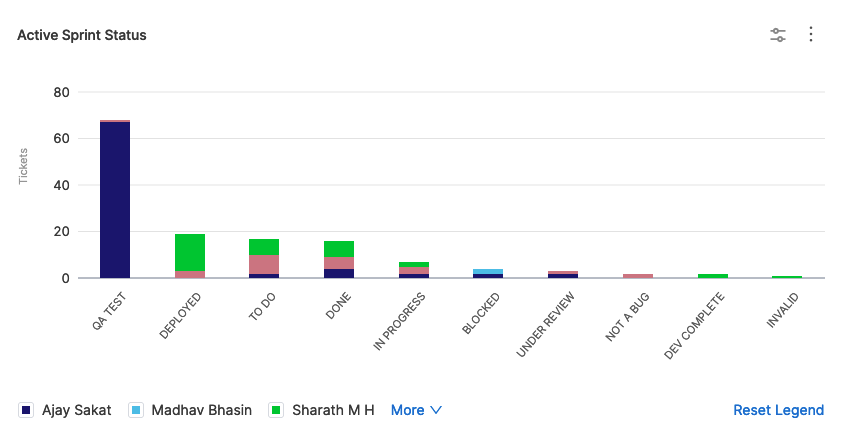
Task: Click the IN PROGRESS bar
Action: [414, 270]
